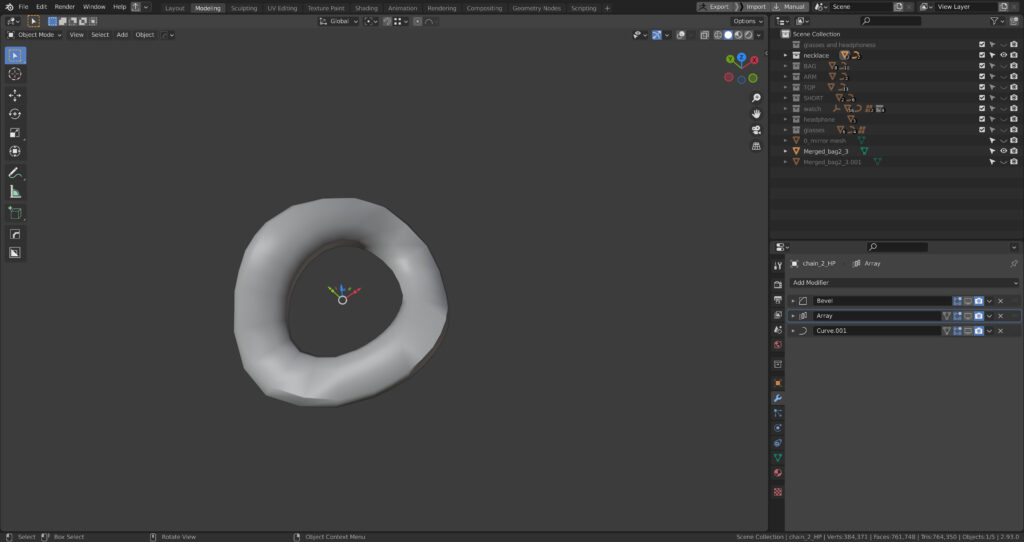Switch to the Sculpting workspace tab
The width and height of the screenshot is (1024, 542).
pyautogui.click(x=243, y=8)
